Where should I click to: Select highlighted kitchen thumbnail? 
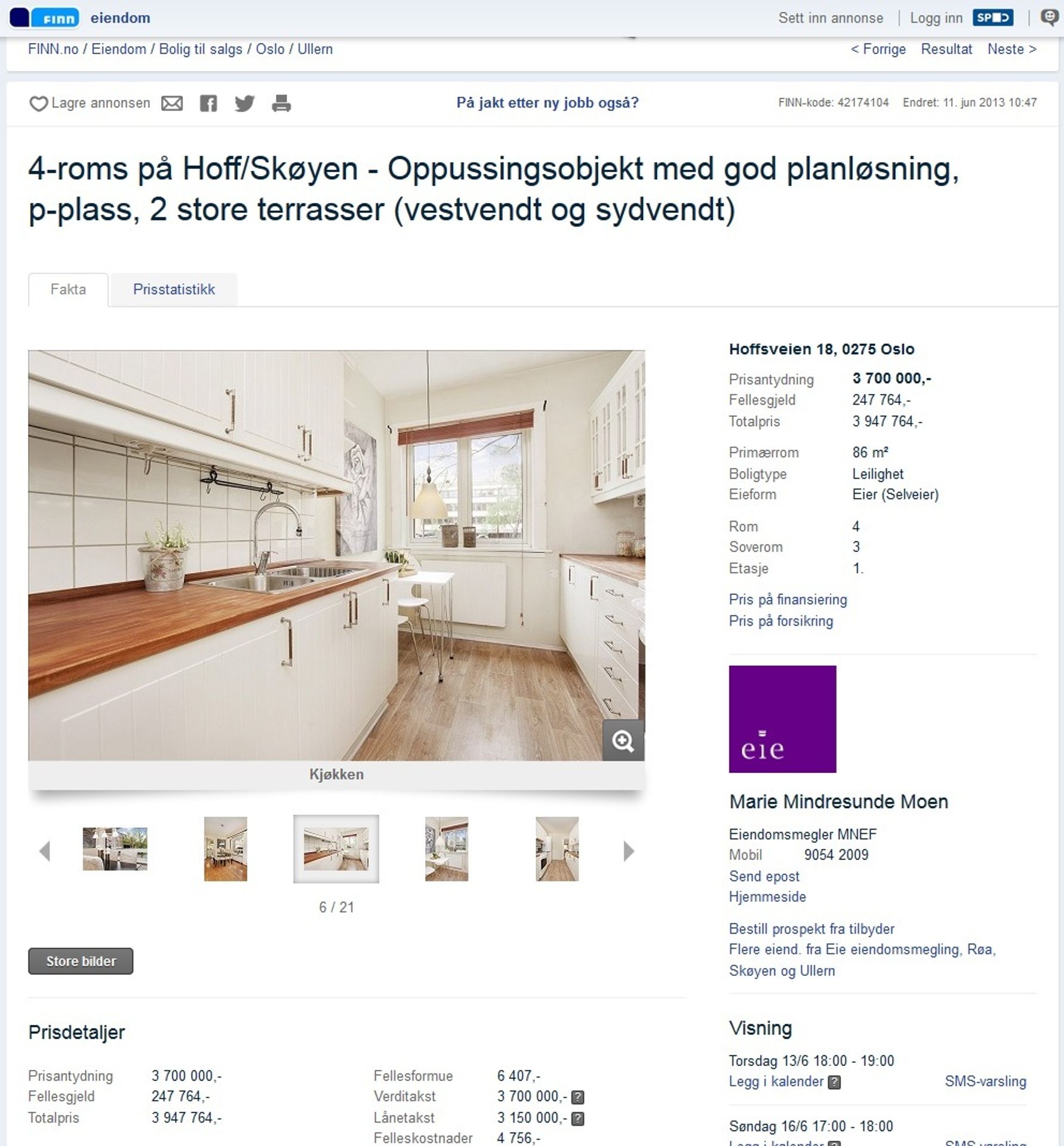[336, 849]
